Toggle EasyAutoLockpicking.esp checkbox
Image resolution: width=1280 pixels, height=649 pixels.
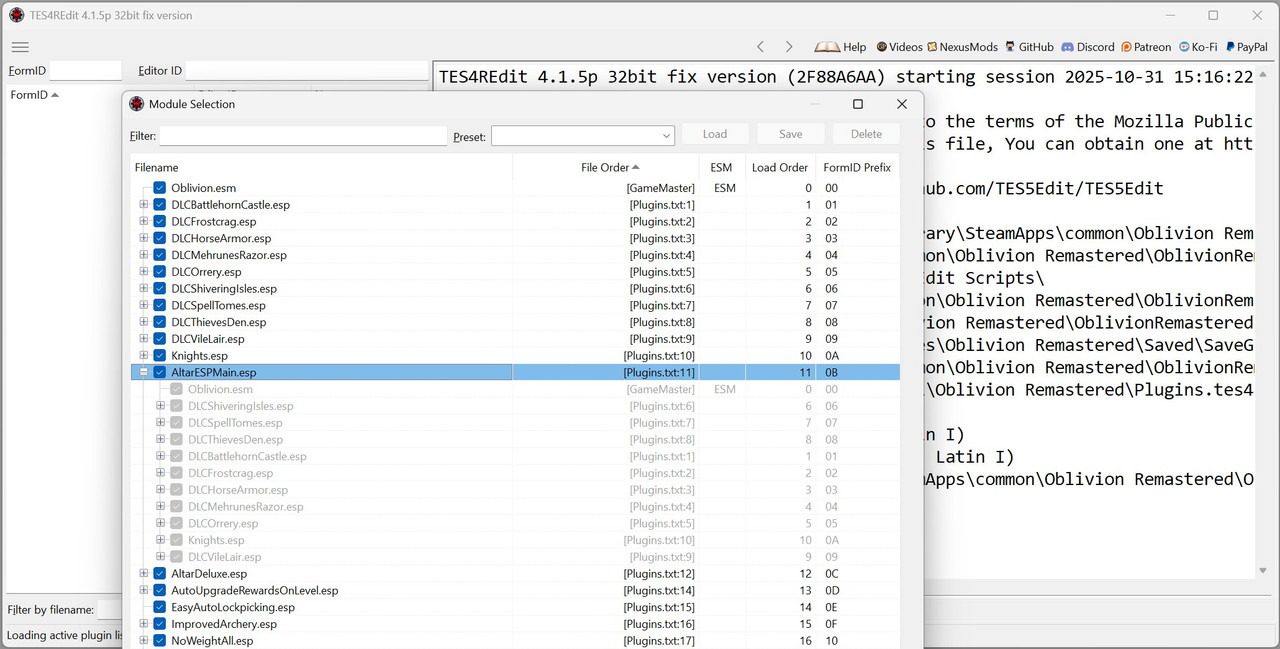[160, 607]
